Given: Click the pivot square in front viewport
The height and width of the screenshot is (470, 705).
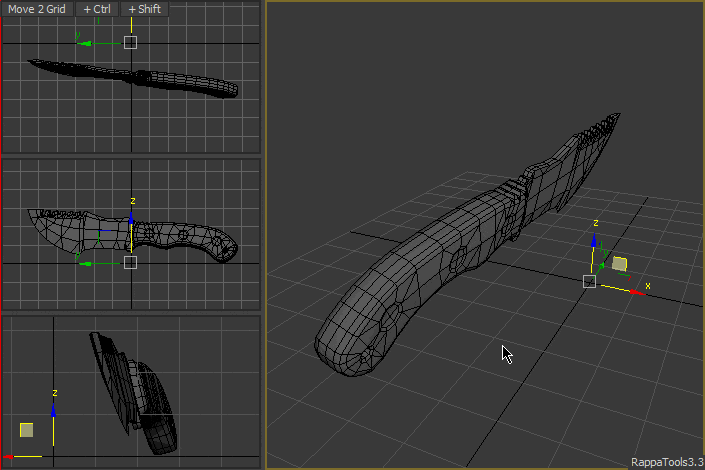Looking at the screenshot, I should (130, 262).
